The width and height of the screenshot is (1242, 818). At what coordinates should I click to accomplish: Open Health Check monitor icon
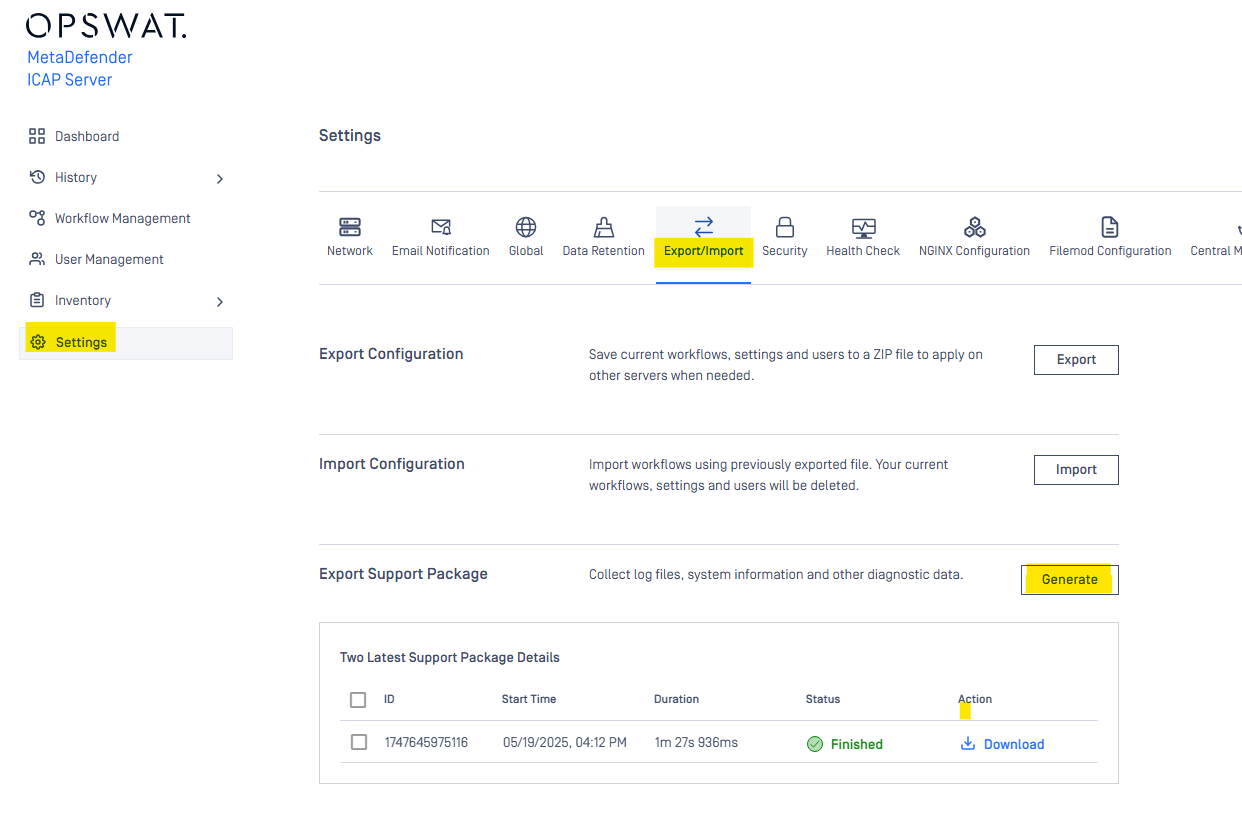pos(863,227)
